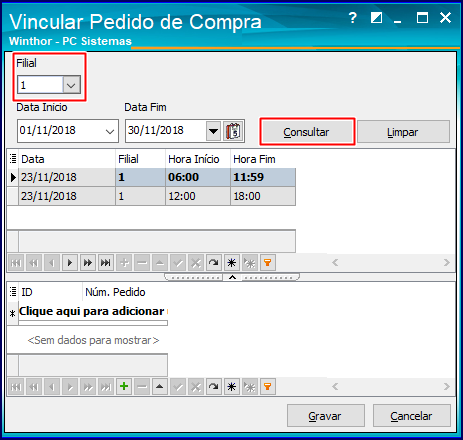Go to previous record in schedule grid navigator
The image size is (463, 440).
pos(52,263)
